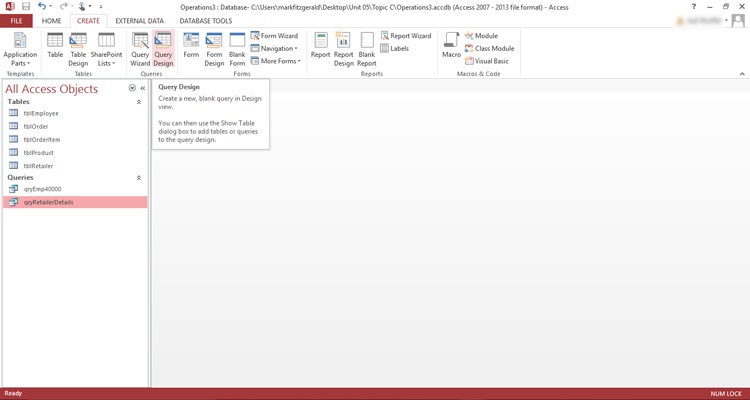This screenshot has height=400, width=750.
Task: Select the CREATE ribbon tab
Action: pos(88,21)
